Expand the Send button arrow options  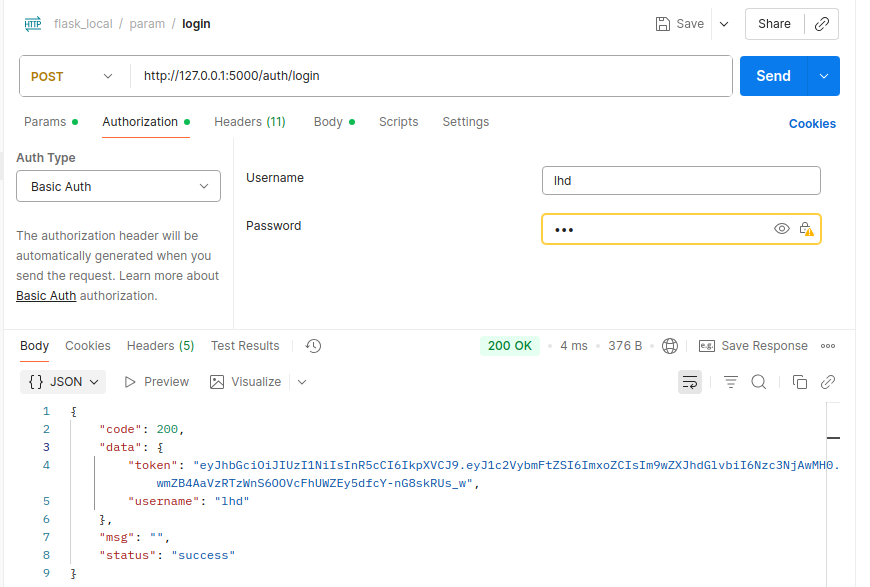(x=824, y=76)
